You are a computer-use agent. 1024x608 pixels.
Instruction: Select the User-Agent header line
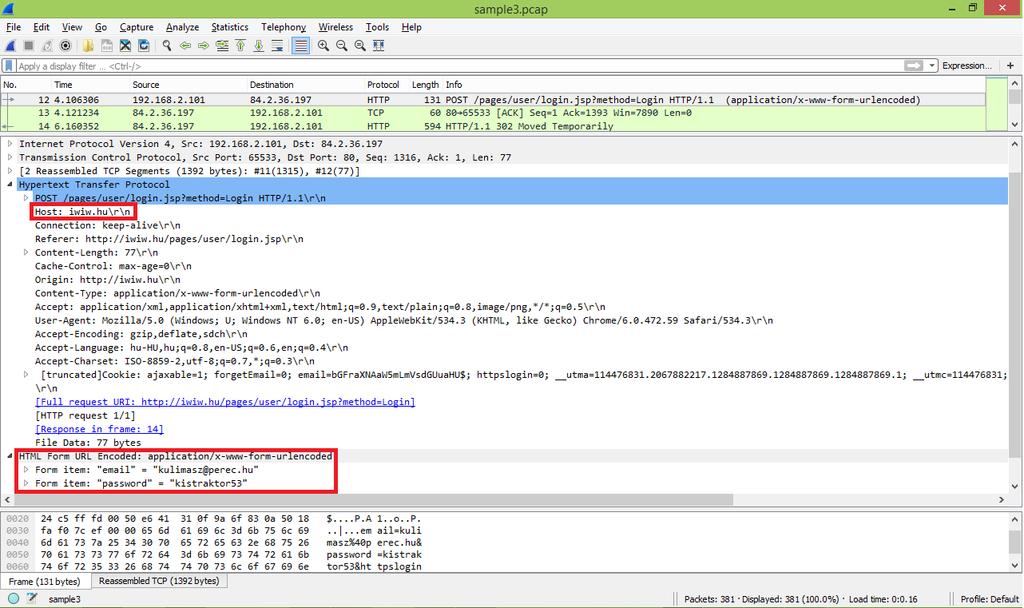tap(404, 321)
